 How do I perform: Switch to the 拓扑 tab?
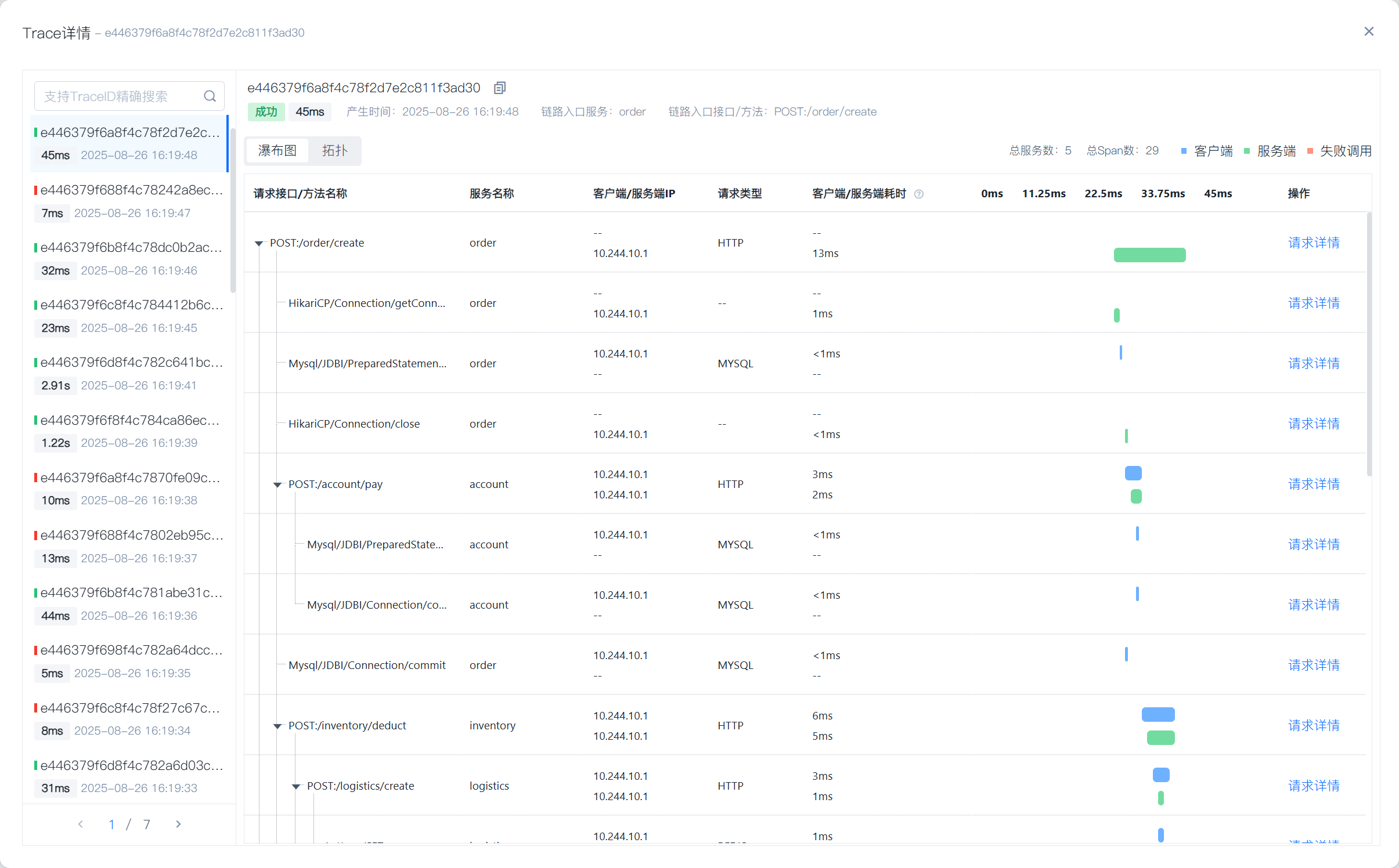coord(334,151)
